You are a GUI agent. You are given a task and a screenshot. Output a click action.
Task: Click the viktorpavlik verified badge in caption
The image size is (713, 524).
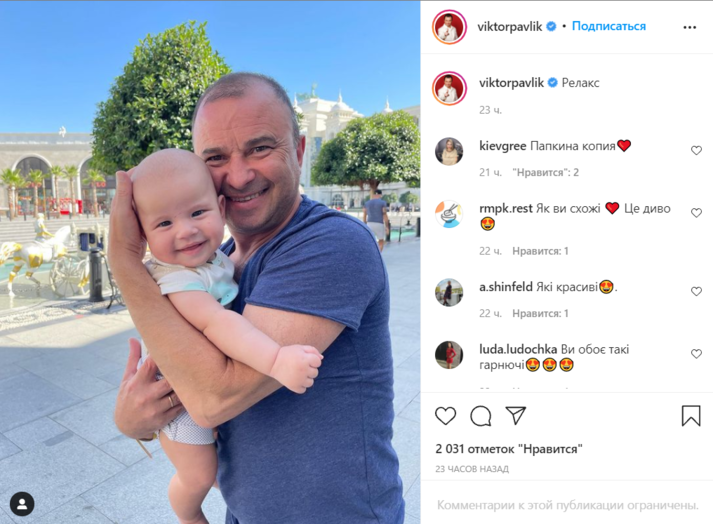tap(552, 83)
